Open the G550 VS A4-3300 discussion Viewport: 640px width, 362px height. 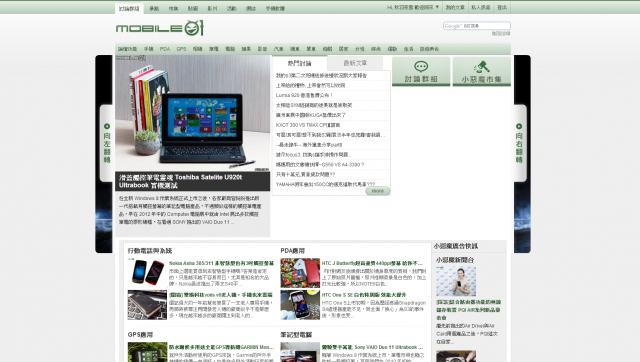[x=320, y=164]
